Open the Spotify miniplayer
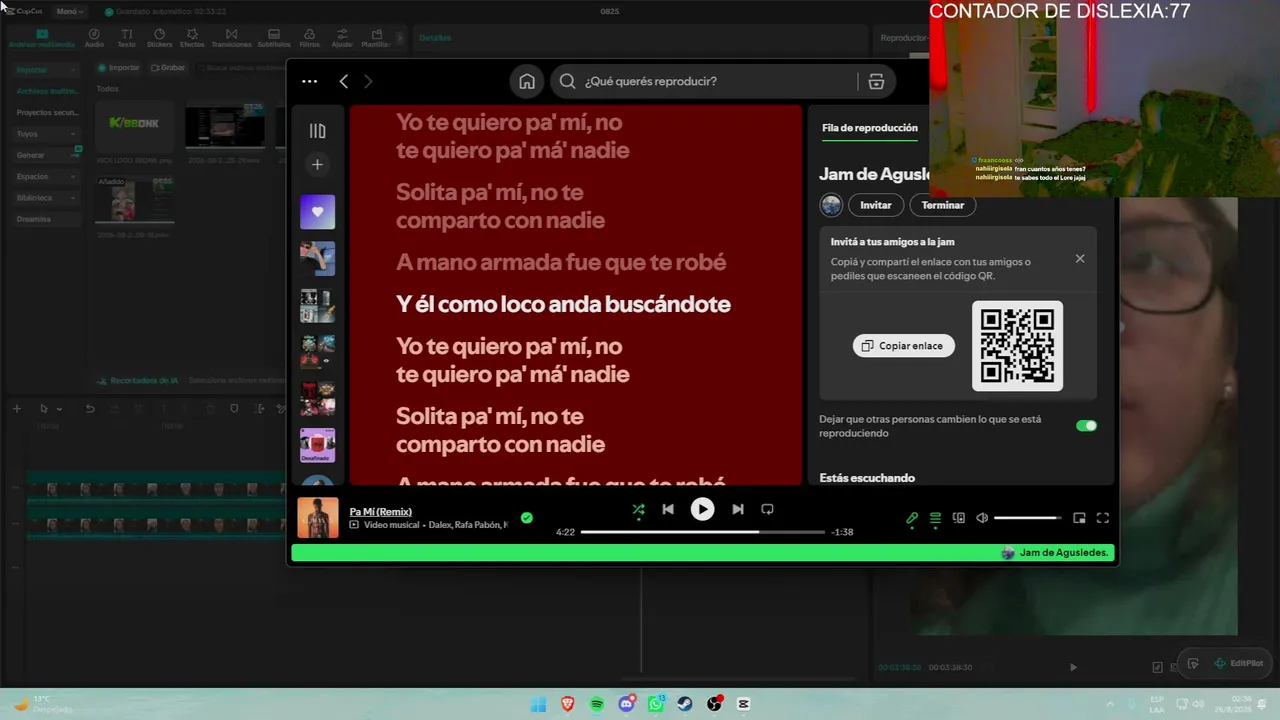The height and width of the screenshot is (720, 1280). coord(1079,518)
